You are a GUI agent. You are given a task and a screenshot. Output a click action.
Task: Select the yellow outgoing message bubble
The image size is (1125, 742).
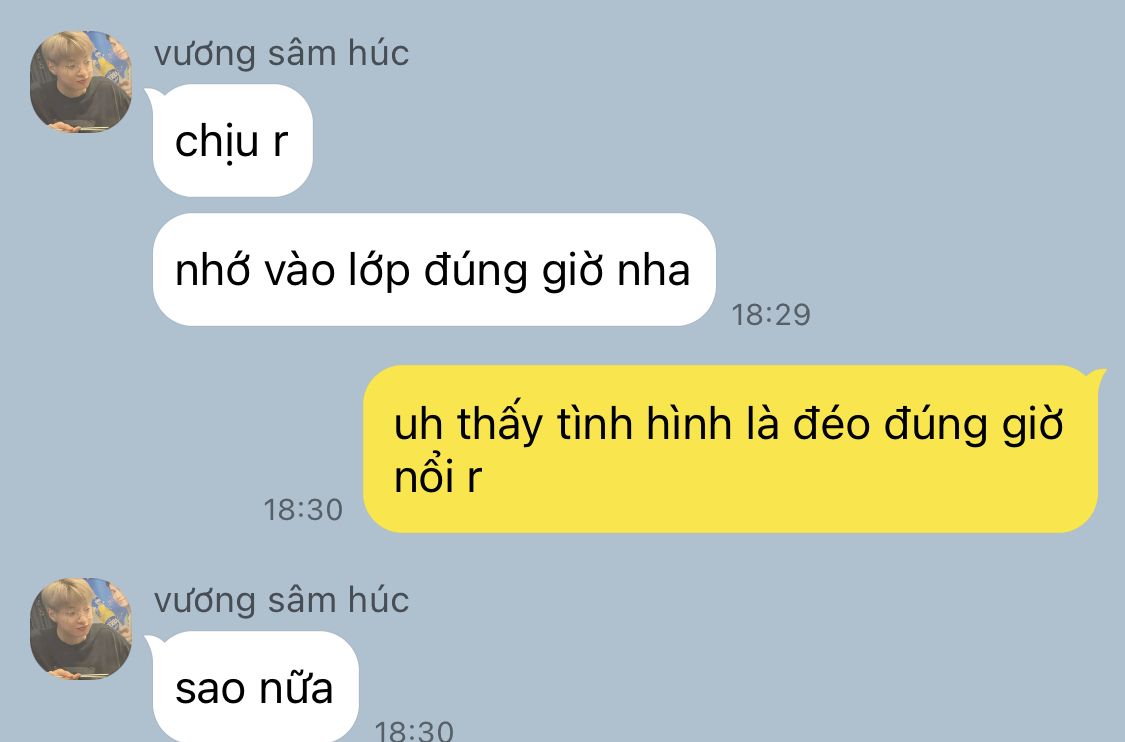[730, 449]
